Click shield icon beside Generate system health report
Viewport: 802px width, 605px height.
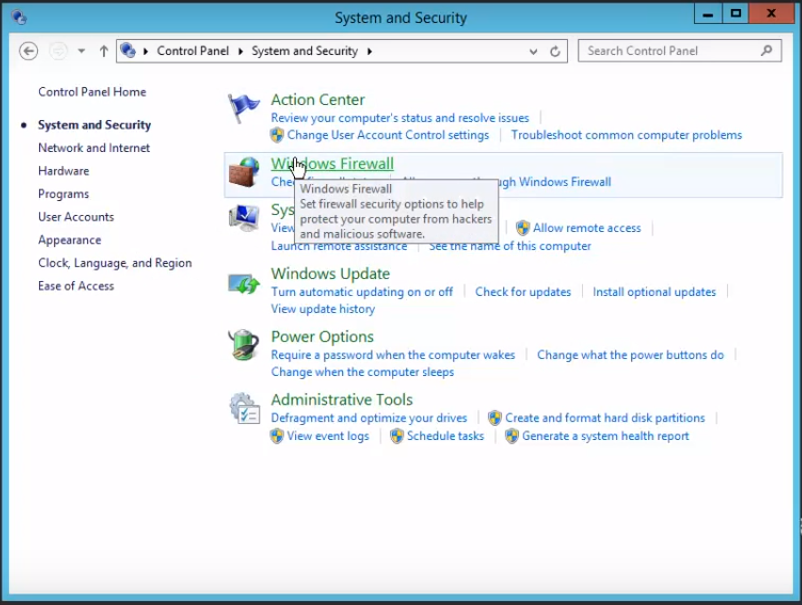tap(511, 436)
